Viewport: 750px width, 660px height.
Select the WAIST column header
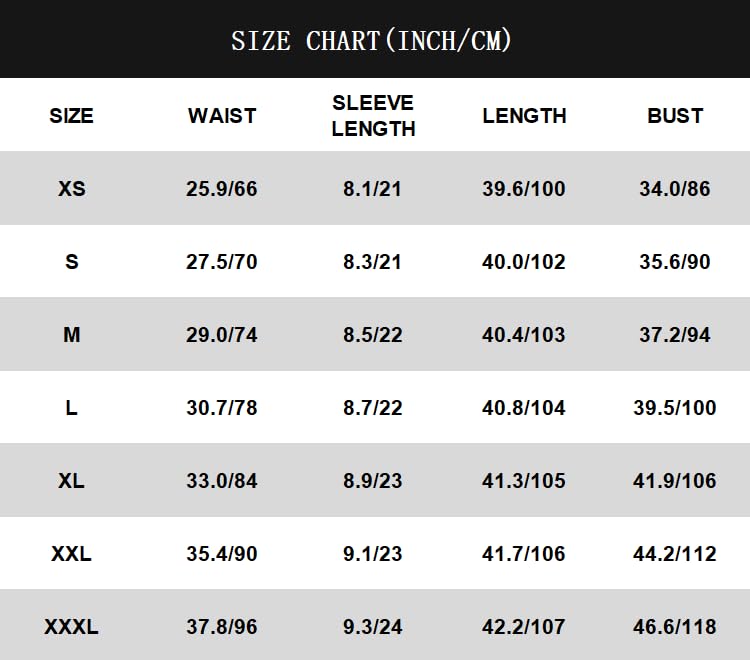(222, 116)
